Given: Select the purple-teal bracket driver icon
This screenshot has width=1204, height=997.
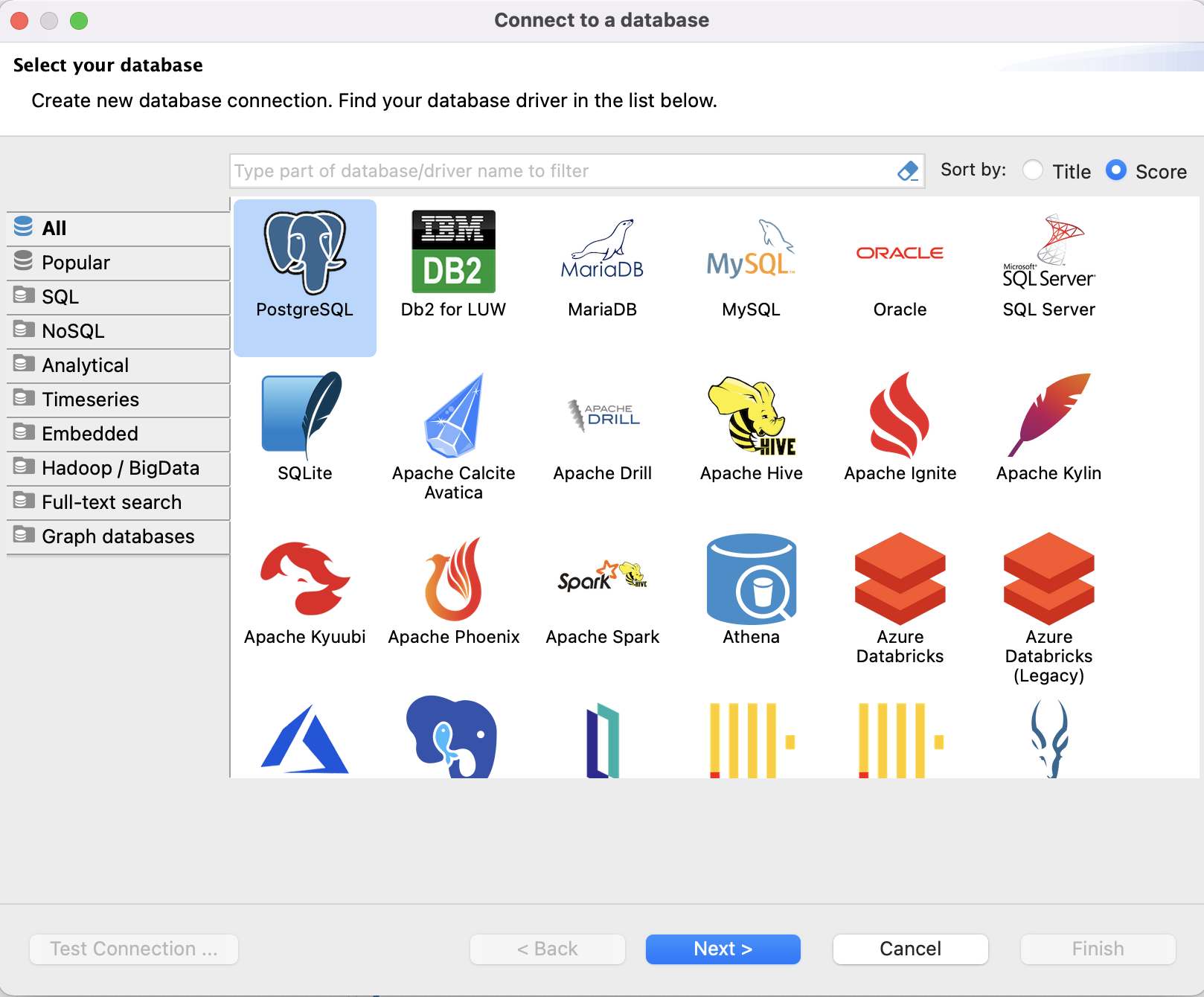Looking at the screenshot, I should coord(603,741).
